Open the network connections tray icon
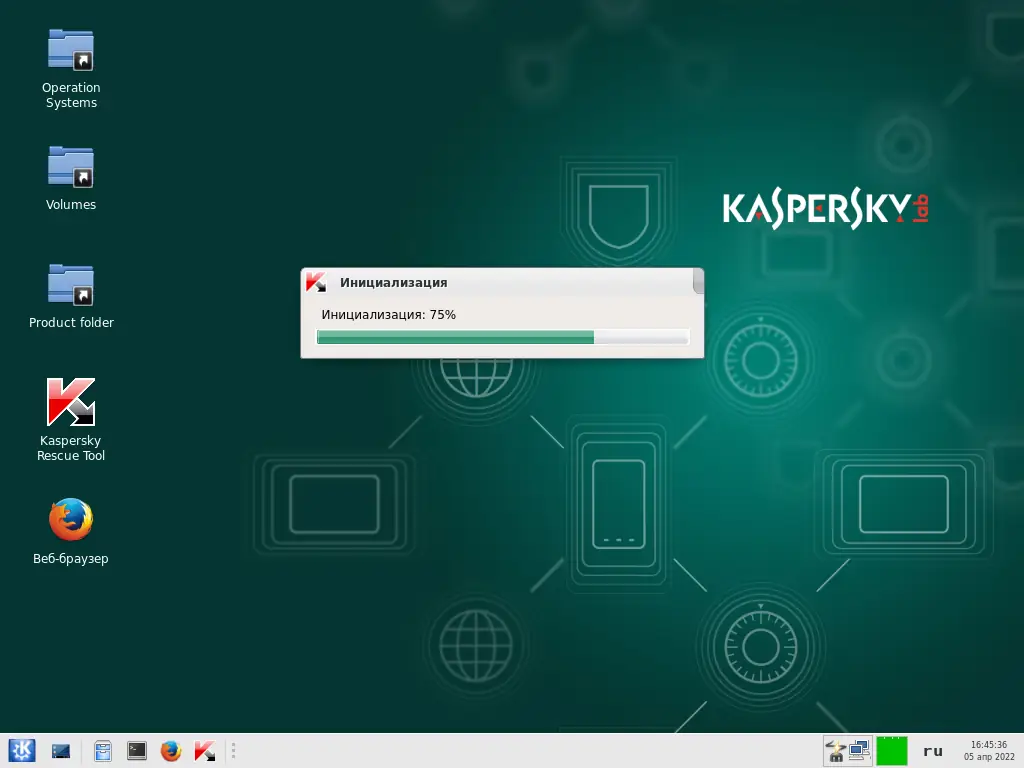1024x768 pixels. (858, 750)
